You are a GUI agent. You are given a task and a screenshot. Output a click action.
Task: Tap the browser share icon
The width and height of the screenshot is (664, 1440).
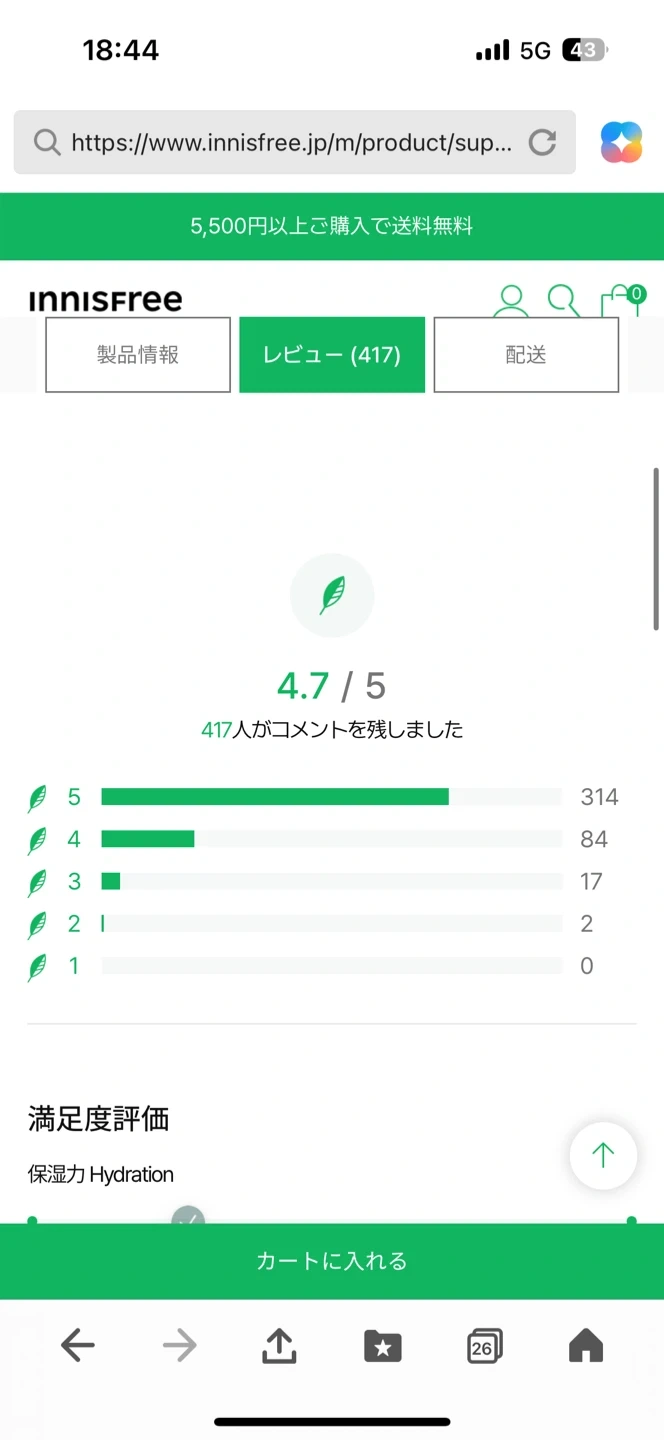(x=279, y=1346)
